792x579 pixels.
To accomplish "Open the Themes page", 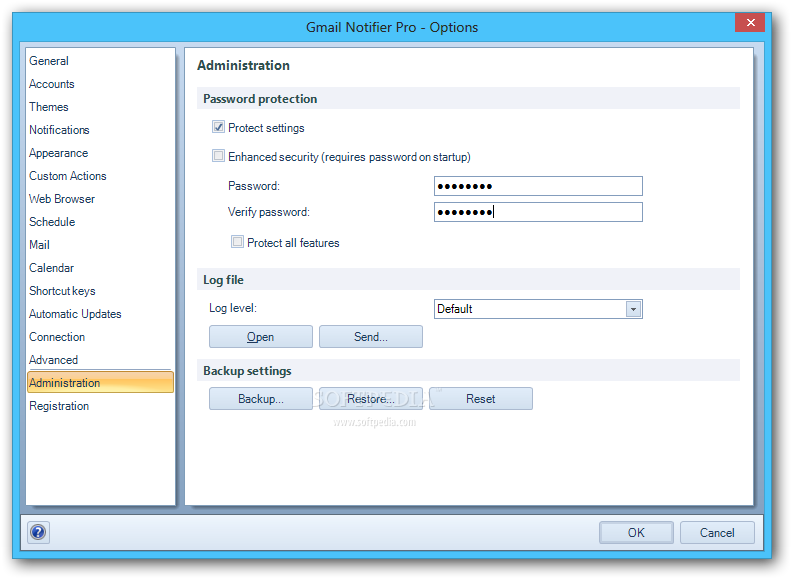I will click(101, 107).
